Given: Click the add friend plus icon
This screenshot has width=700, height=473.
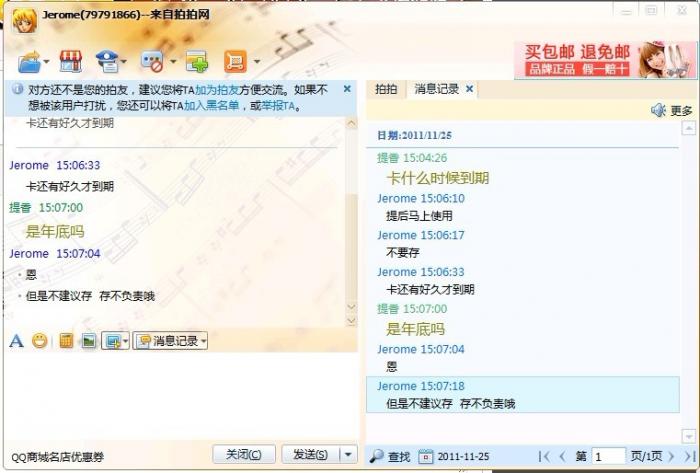Looking at the screenshot, I should click(197, 62).
